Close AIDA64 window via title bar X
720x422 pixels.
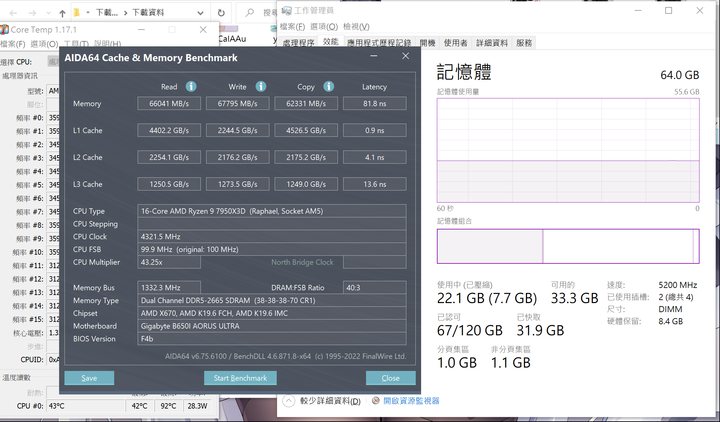coord(405,56)
